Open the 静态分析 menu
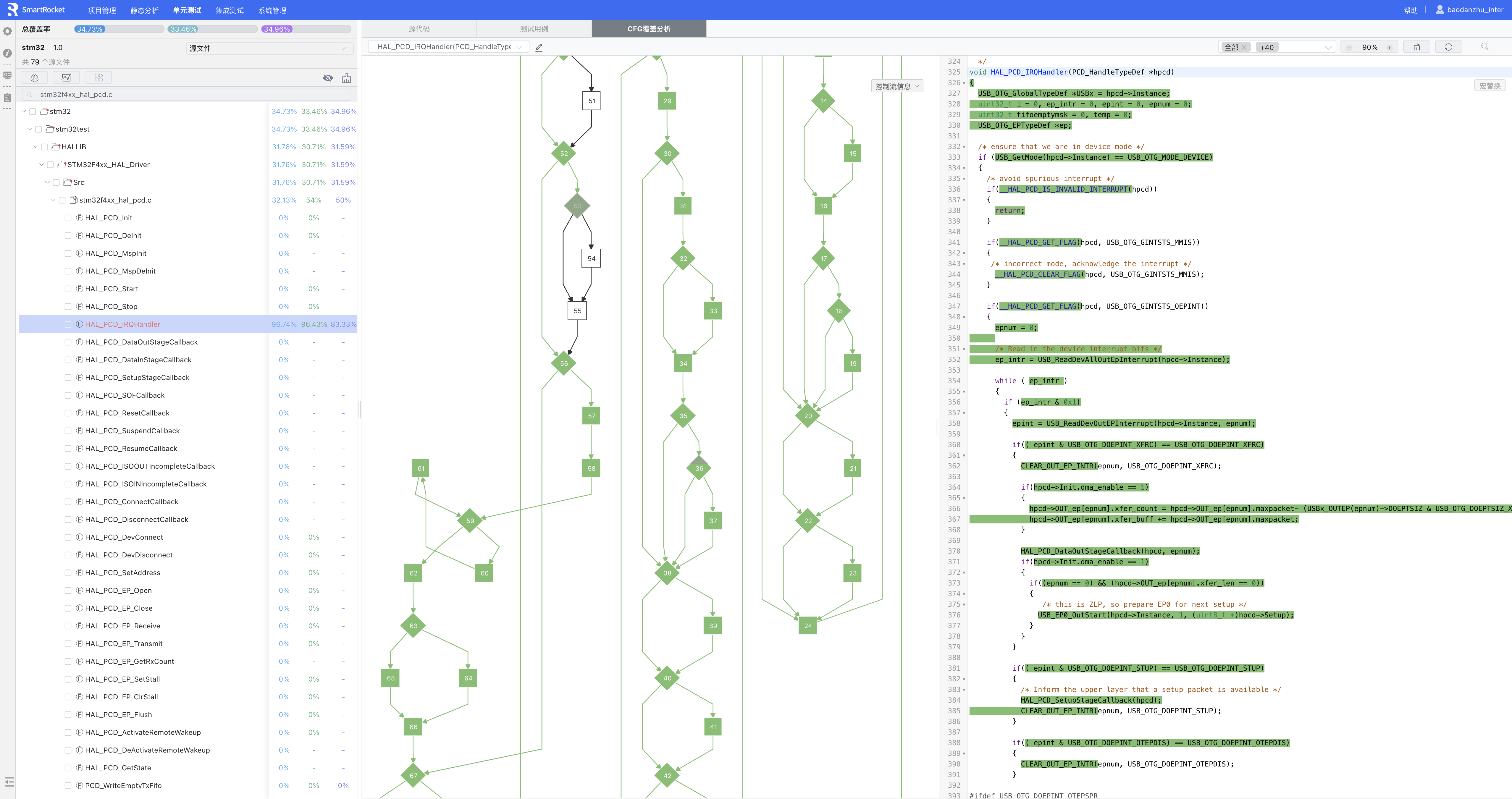The width and height of the screenshot is (1512, 799). click(x=144, y=10)
